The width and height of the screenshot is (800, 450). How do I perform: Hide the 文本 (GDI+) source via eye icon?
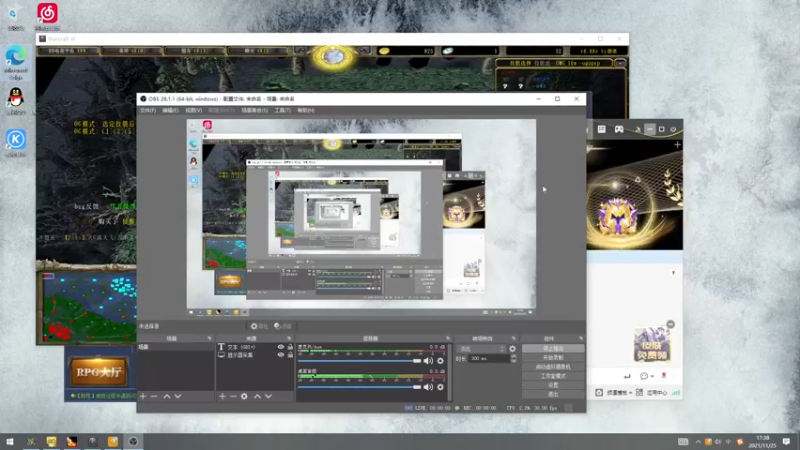point(281,347)
